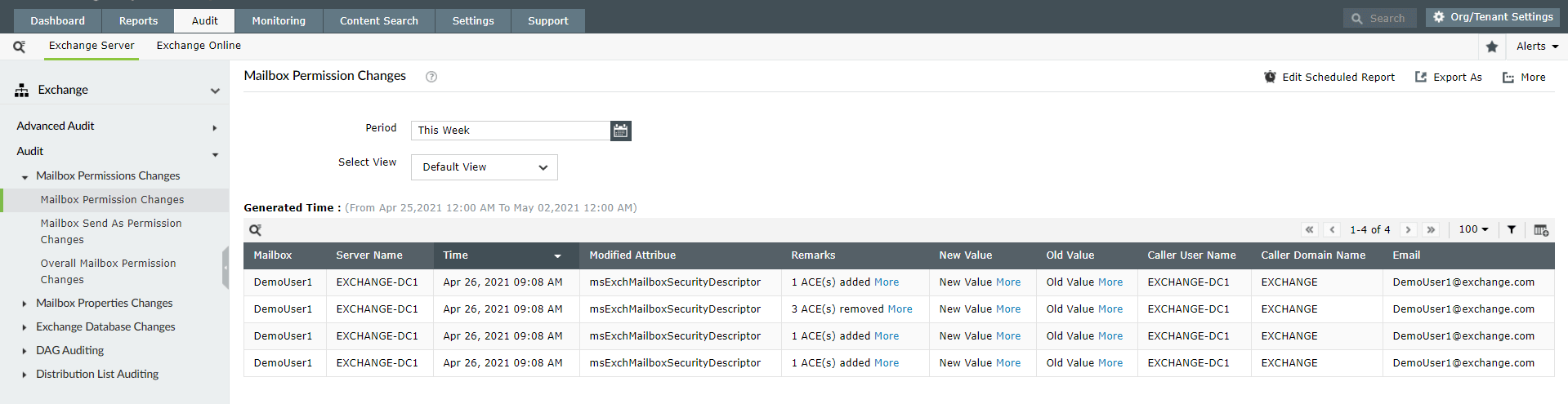Screen dimensions: 1568x404
Task: Click Export As button
Action: [1449, 78]
